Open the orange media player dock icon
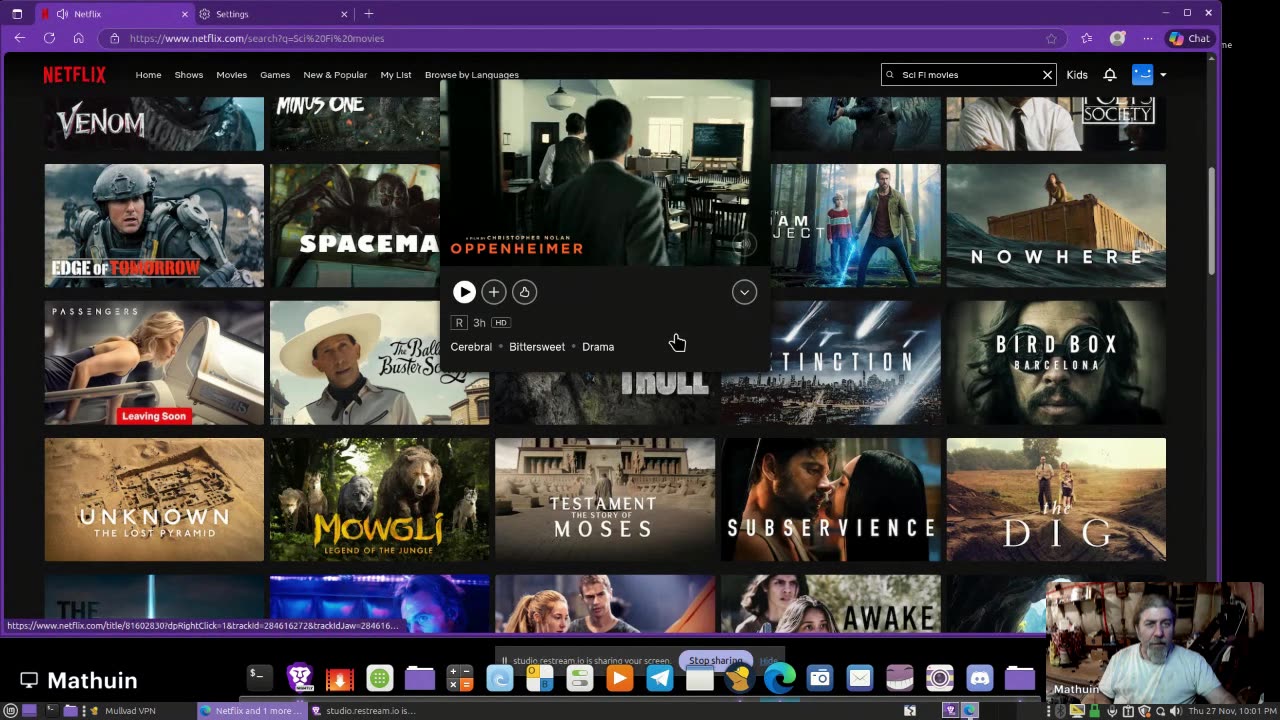The image size is (1280, 720). (x=620, y=679)
